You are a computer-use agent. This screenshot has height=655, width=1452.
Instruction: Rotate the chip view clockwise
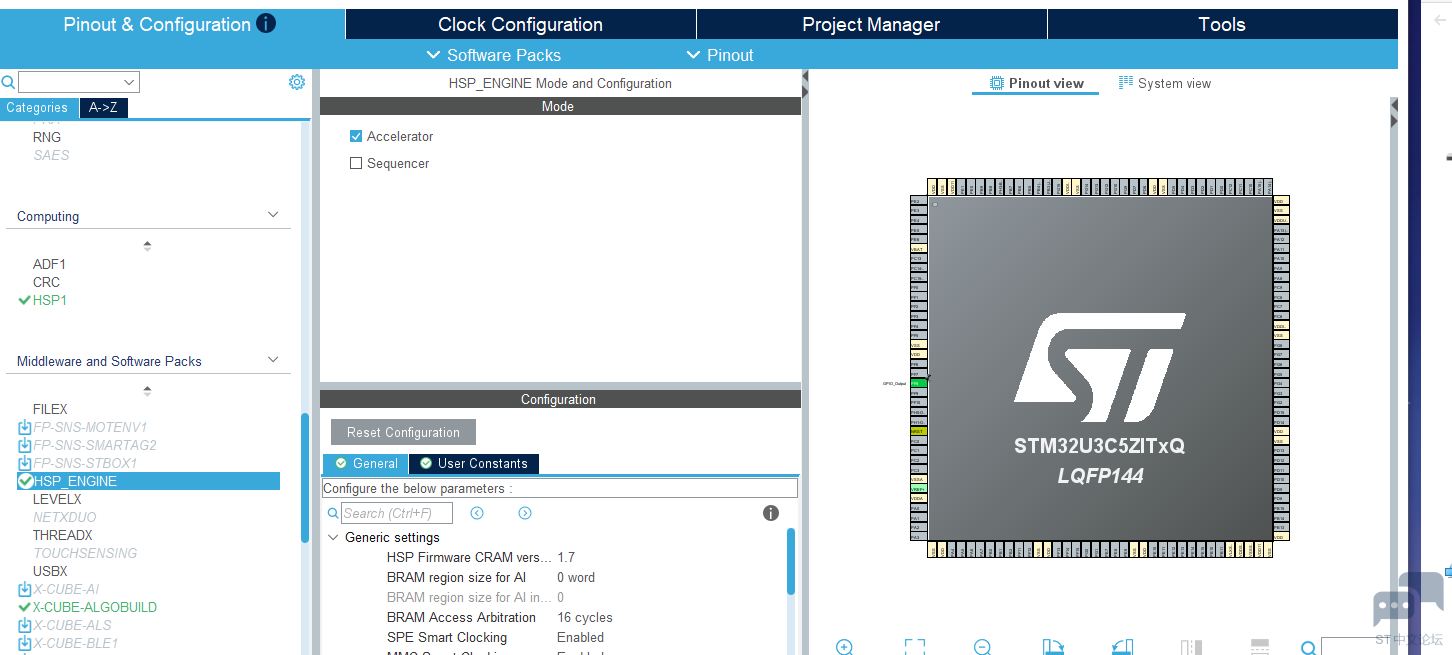[1052, 647]
